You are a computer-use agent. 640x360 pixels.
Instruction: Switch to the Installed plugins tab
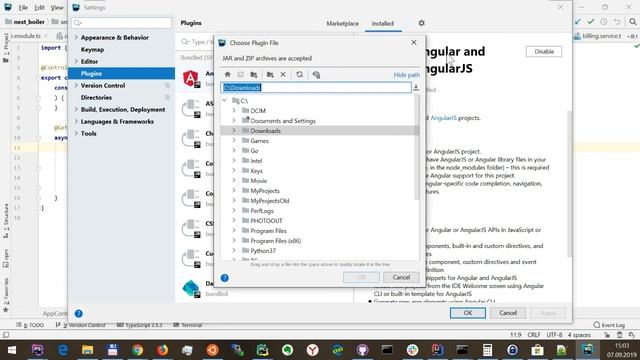[382, 24]
